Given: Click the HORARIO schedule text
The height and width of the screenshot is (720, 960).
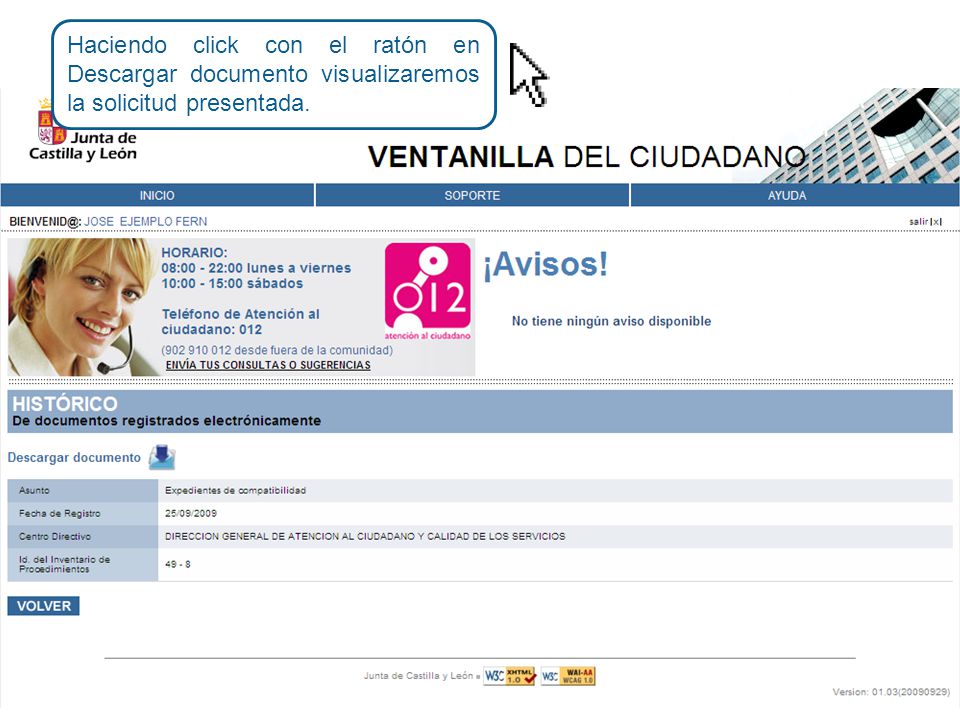Looking at the screenshot, I should [x=256, y=268].
